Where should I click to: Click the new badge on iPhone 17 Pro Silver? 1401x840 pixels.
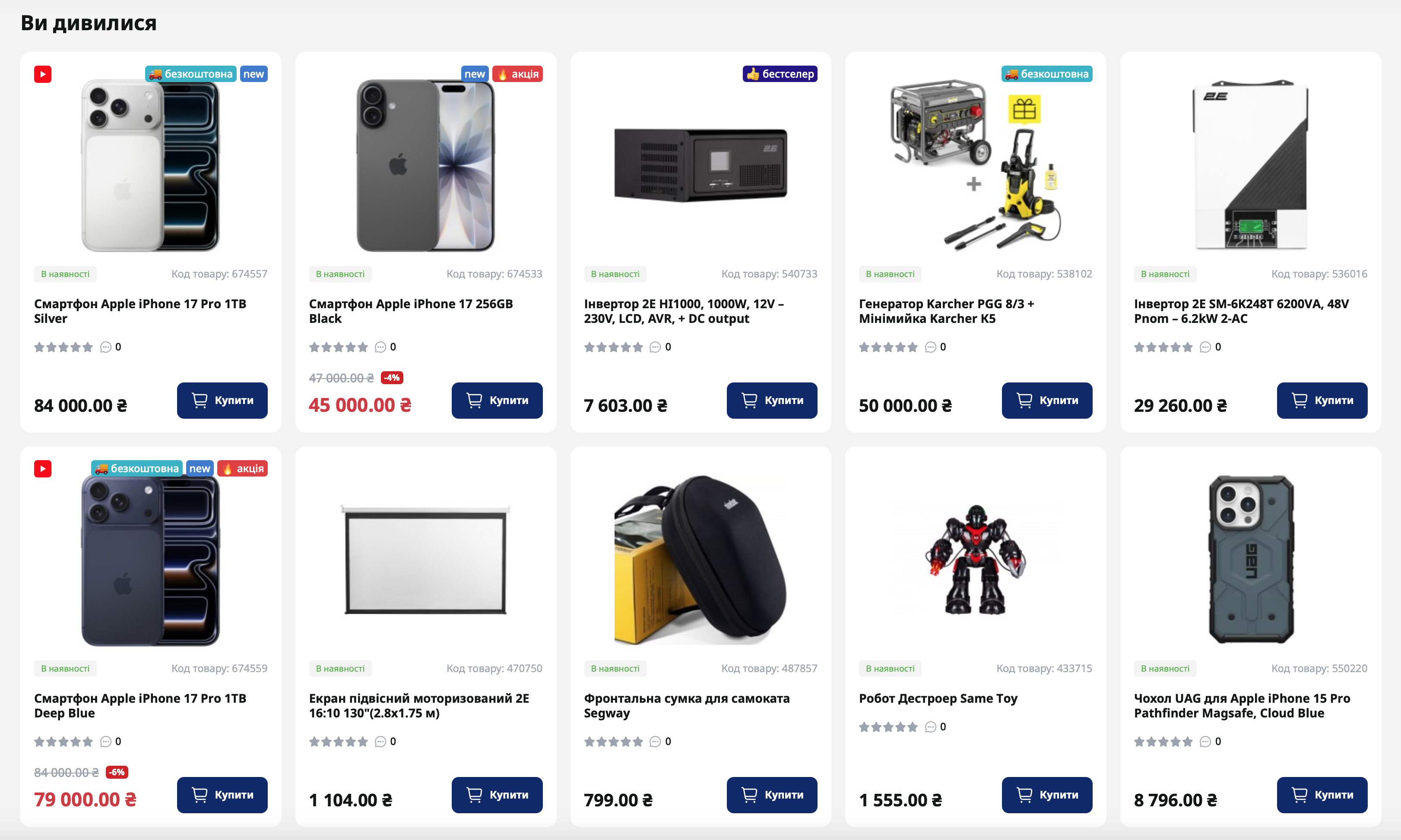point(254,74)
